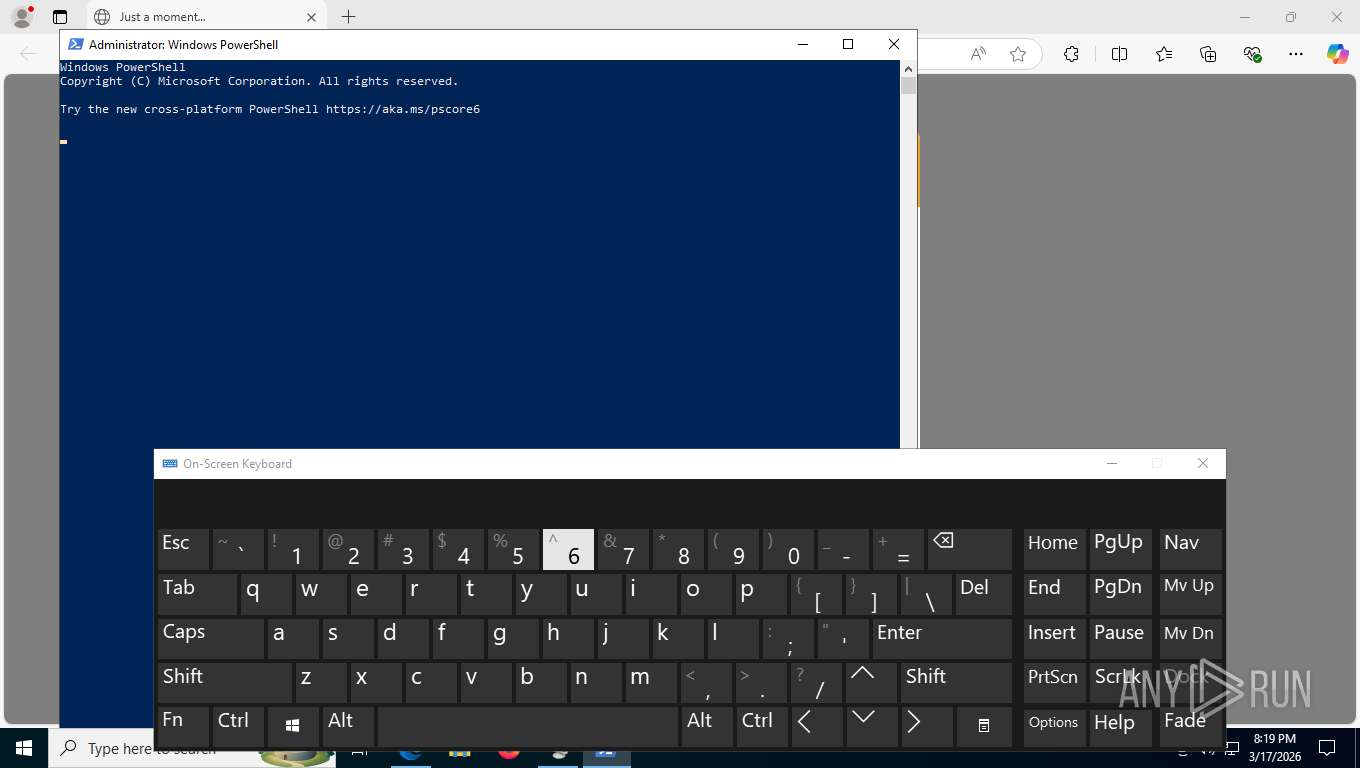Open Edge tab actions menu icon
1360x768 pixels.
point(60,17)
